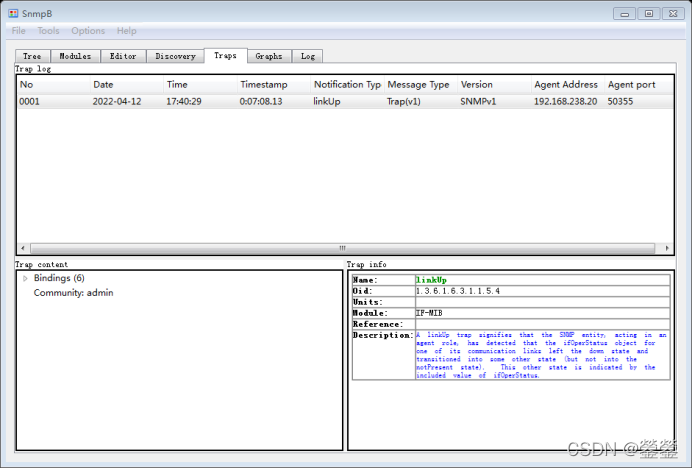Screen dimensions: 693x468
Task: Sort trap log by No column header
Action: click(x=54, y=84)
